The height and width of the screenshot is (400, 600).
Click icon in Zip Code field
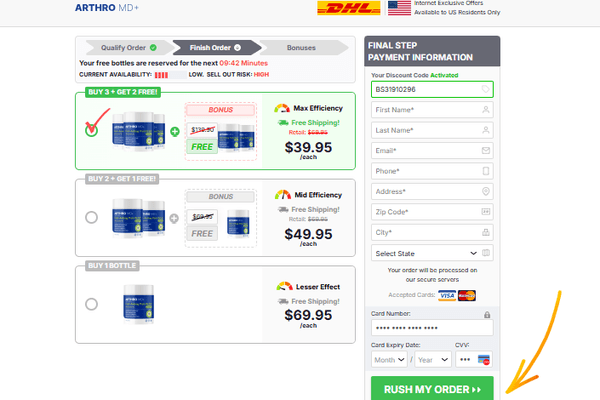[486, 212]
